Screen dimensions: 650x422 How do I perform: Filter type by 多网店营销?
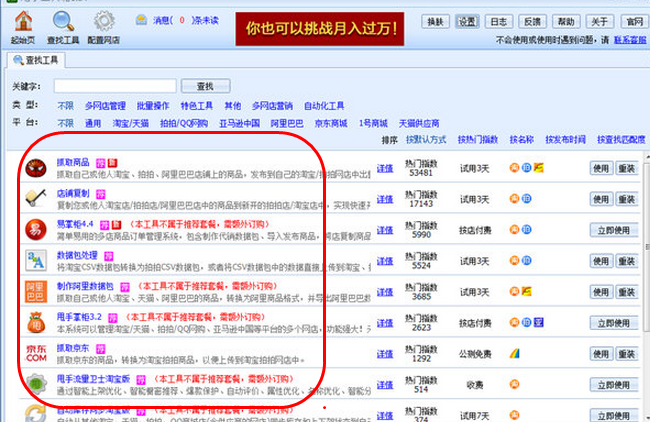point(272,106)
